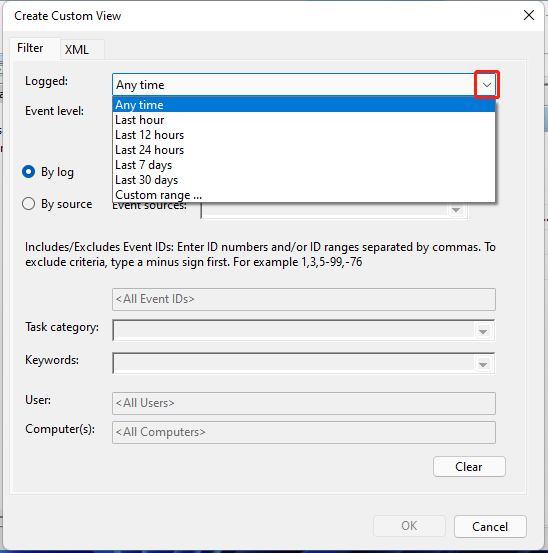Select the By log radio button
548x553 pixels.
(x=29, y=172)
